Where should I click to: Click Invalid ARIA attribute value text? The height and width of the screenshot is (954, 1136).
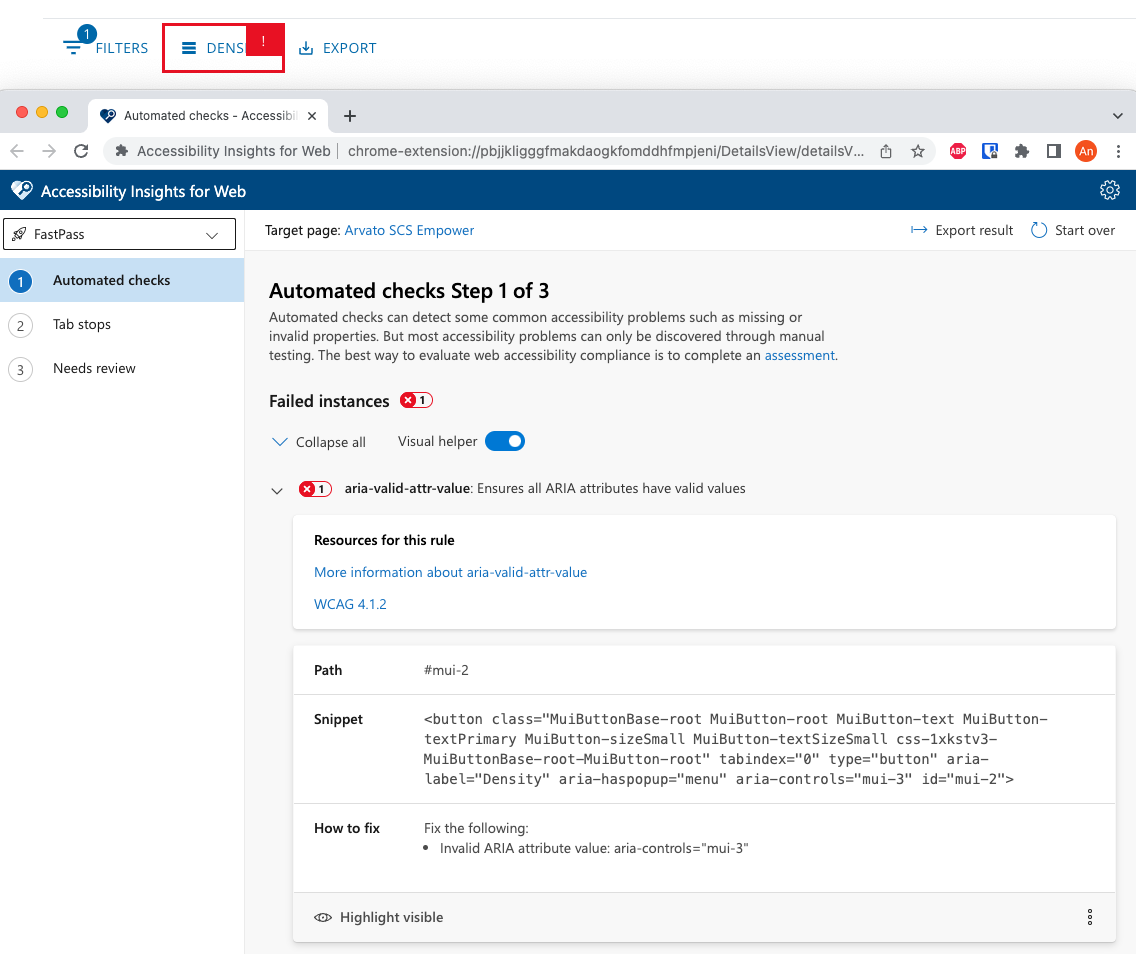pyautogui.click(x=594, y=848)
